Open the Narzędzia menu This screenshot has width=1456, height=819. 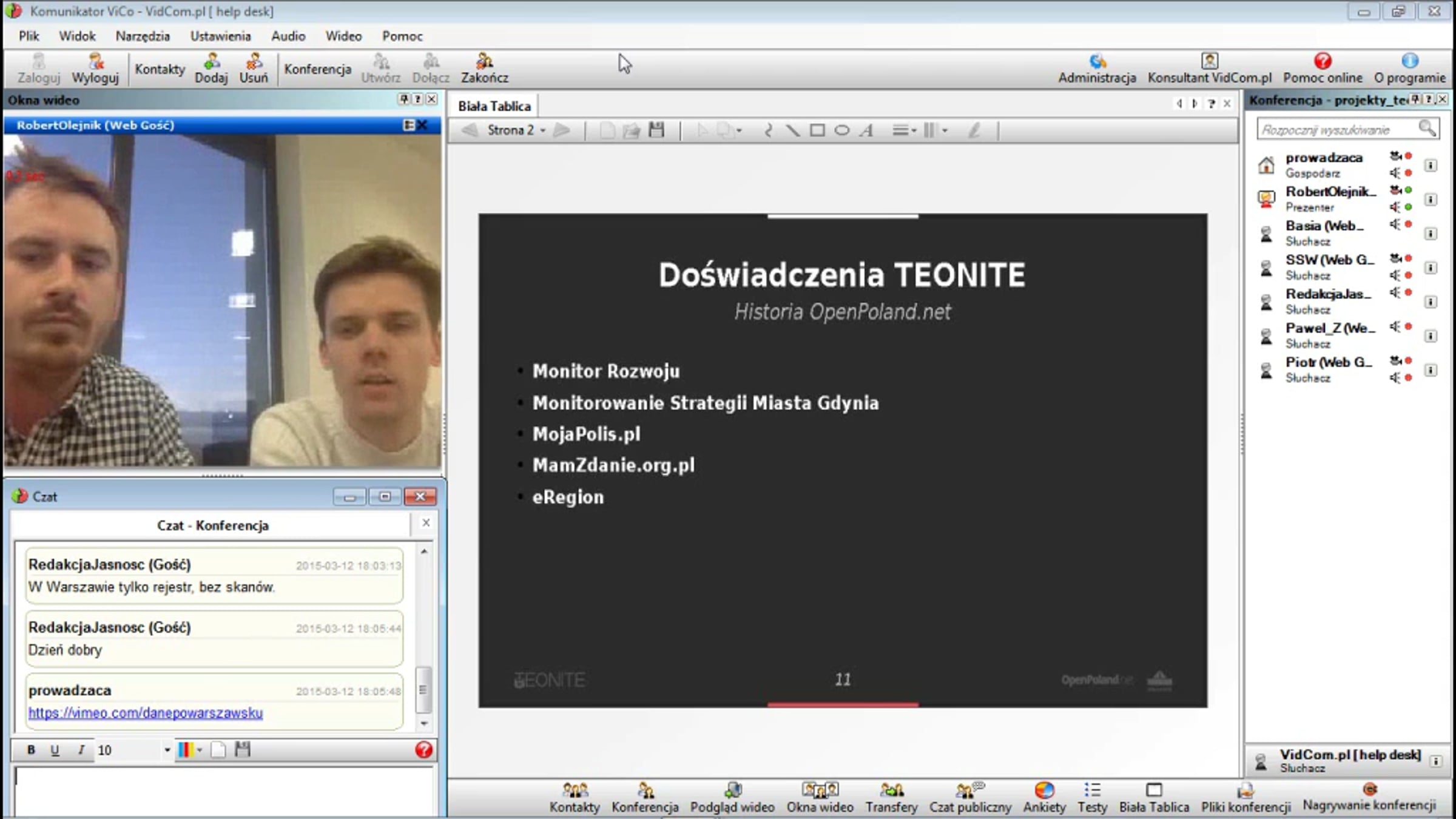(x=143, y=36)
